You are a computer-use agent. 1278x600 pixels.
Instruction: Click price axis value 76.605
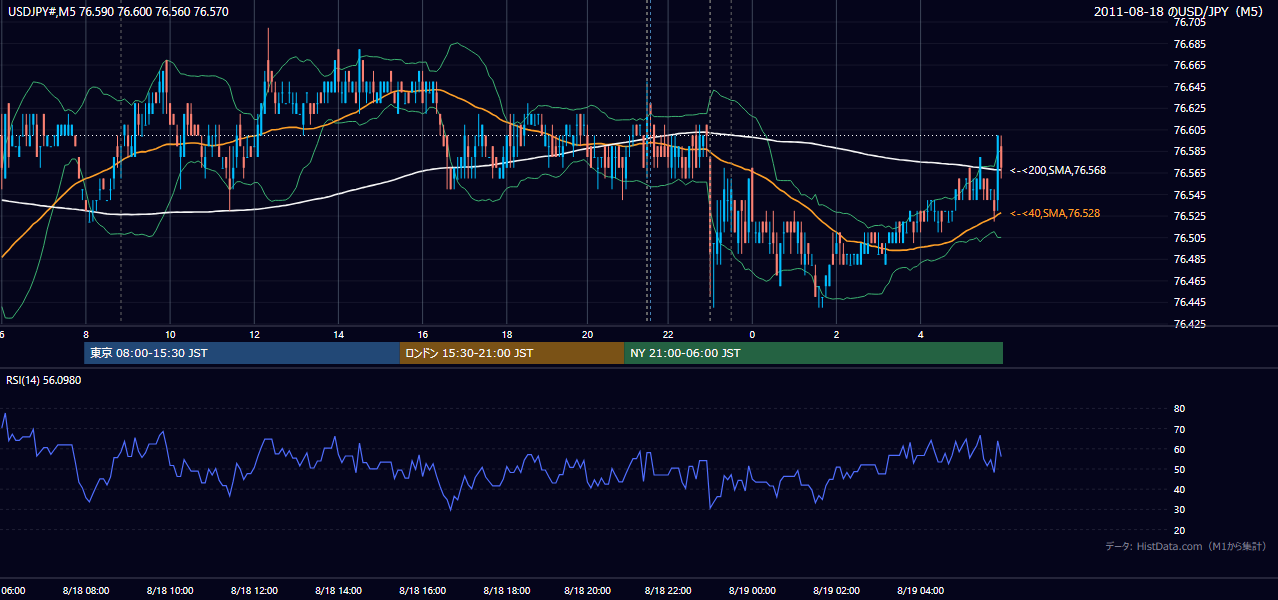pyautogui.click(x=1189, y=131)
